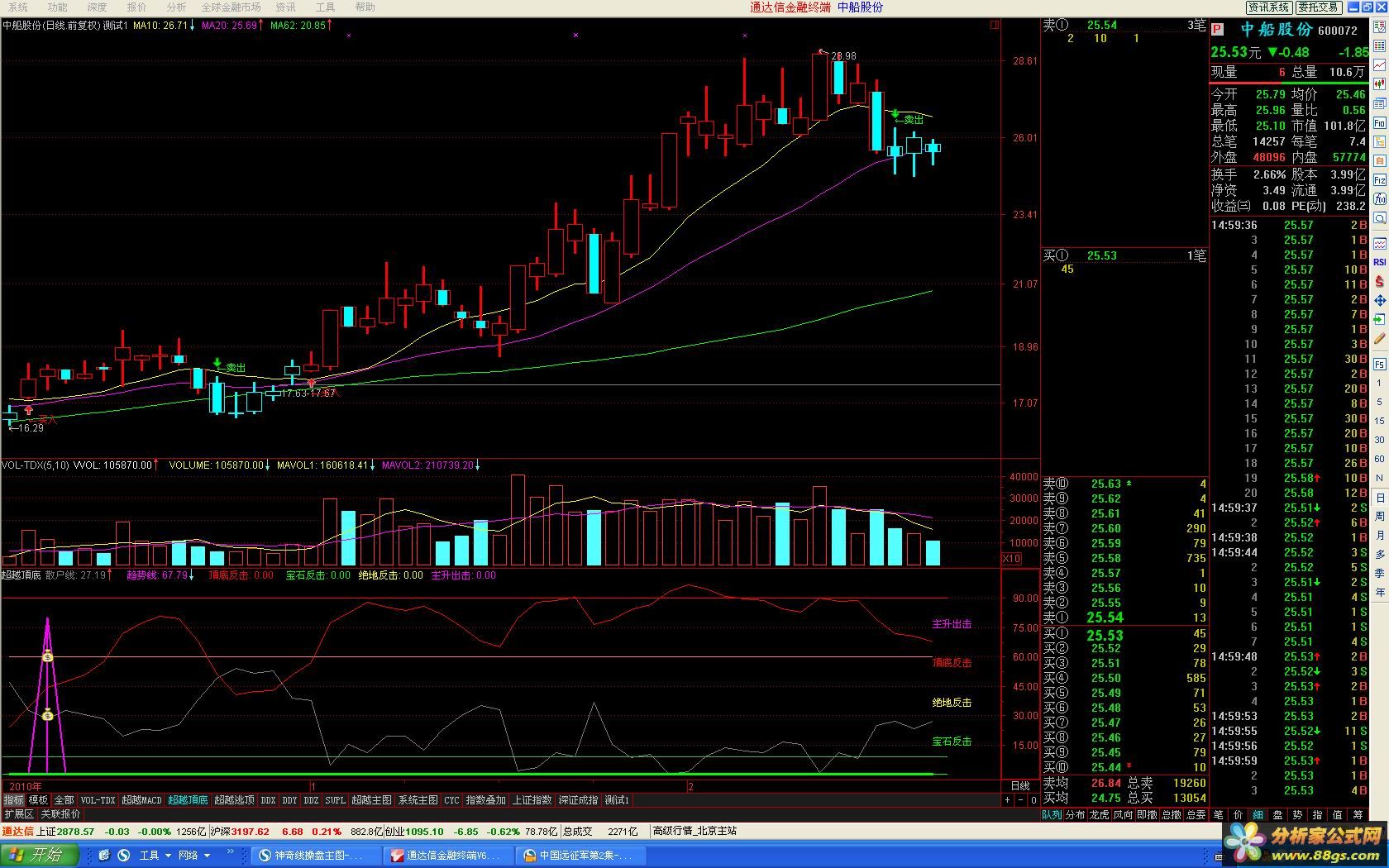Click the quote list icon at top of right toolbar
This screenshot has height=868, width=1389.
(1380, 27)
